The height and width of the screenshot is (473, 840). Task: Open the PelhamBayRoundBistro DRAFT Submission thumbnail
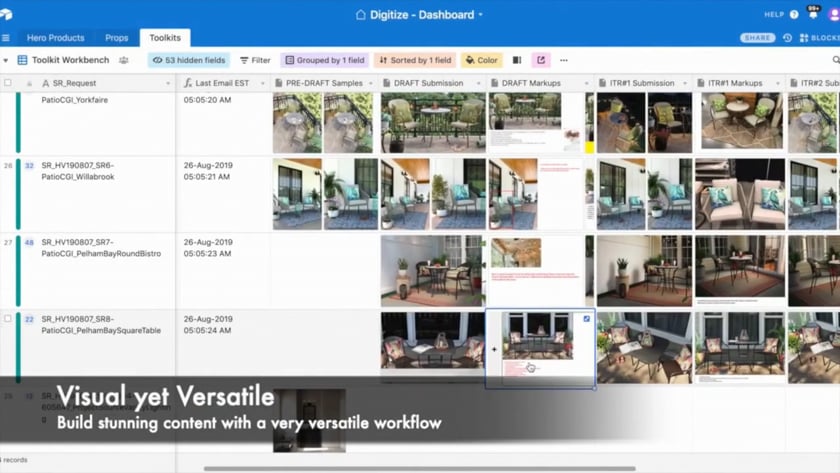click(432, 271)
